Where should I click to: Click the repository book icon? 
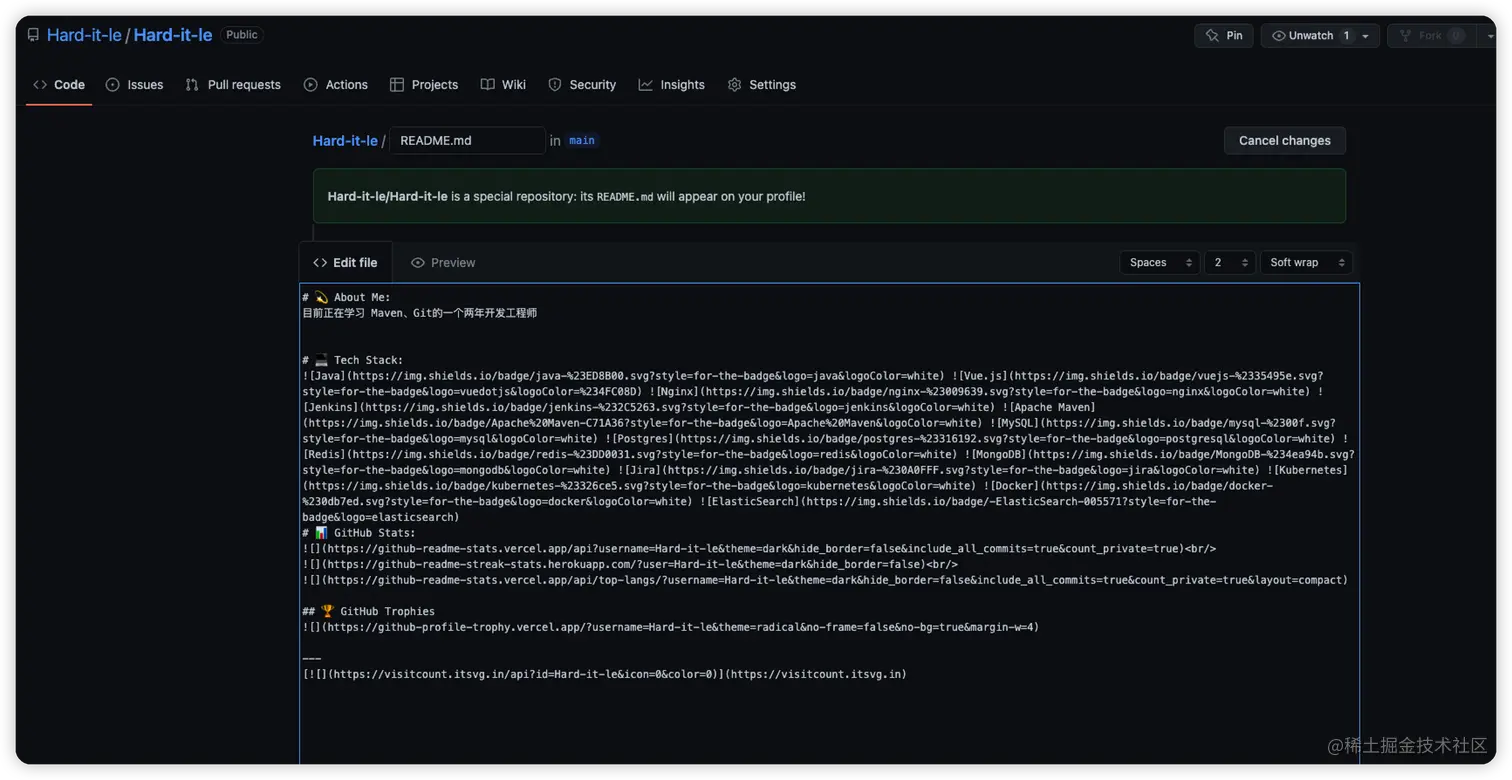point(33,35)
